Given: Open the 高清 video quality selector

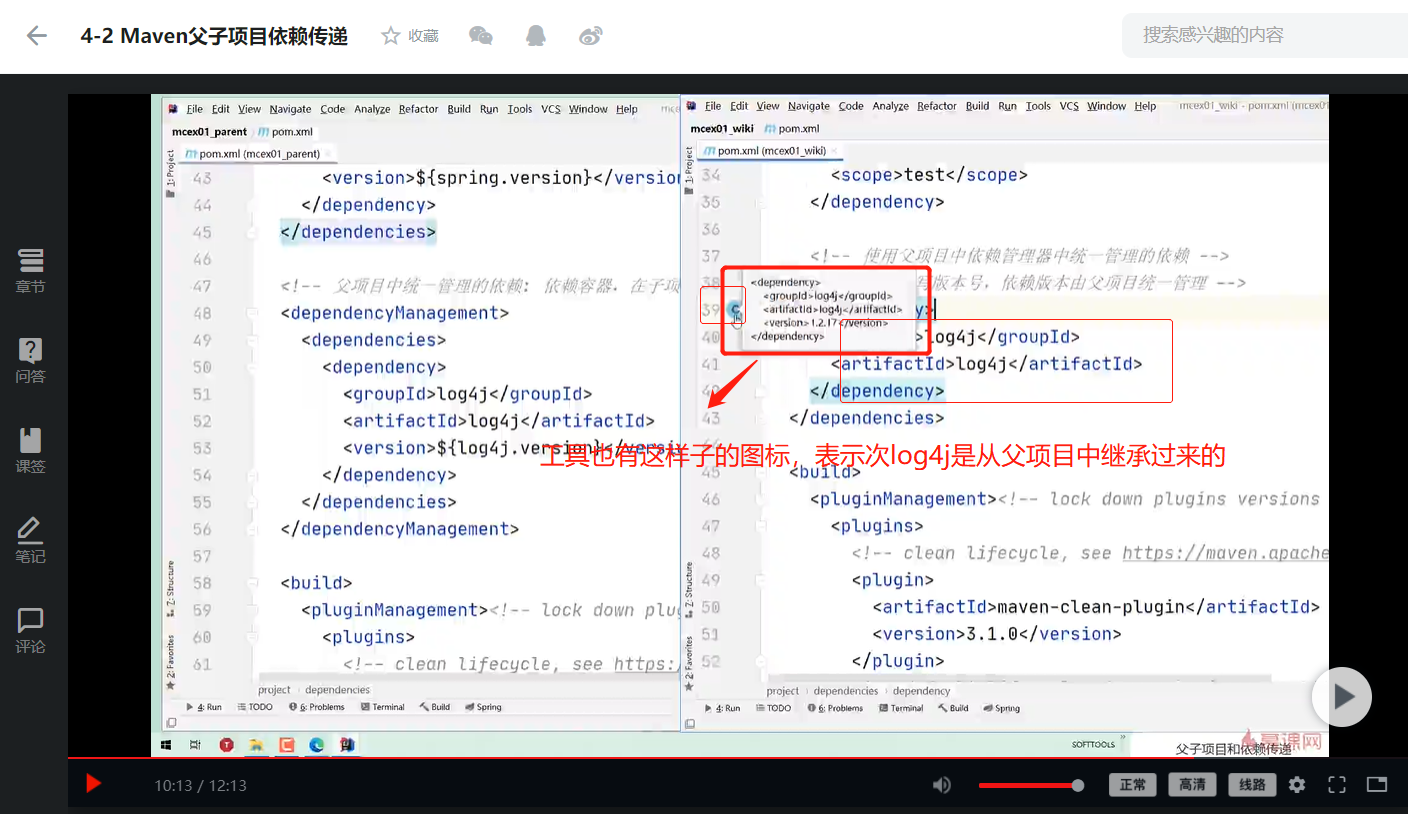Looking at the screenshot, I should coord(1193,785).
